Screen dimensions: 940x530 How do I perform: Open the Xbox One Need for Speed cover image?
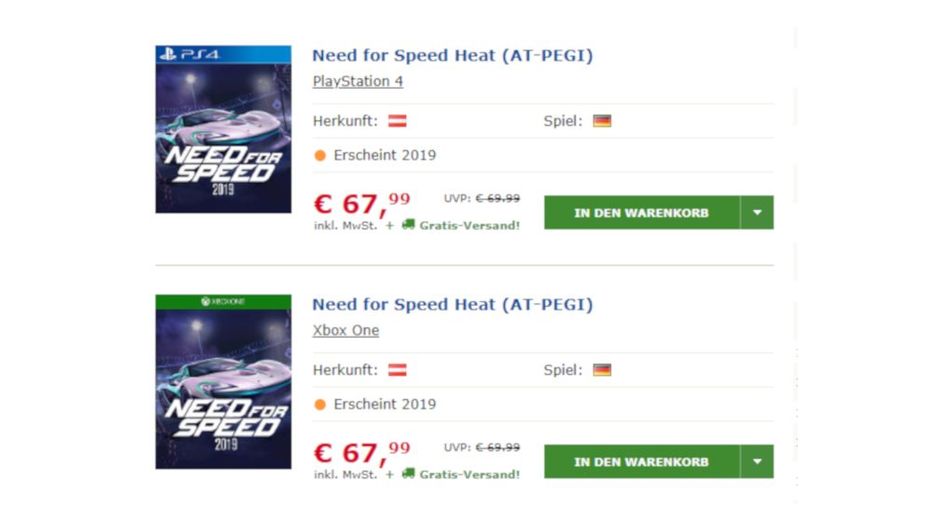pos(223,381)
